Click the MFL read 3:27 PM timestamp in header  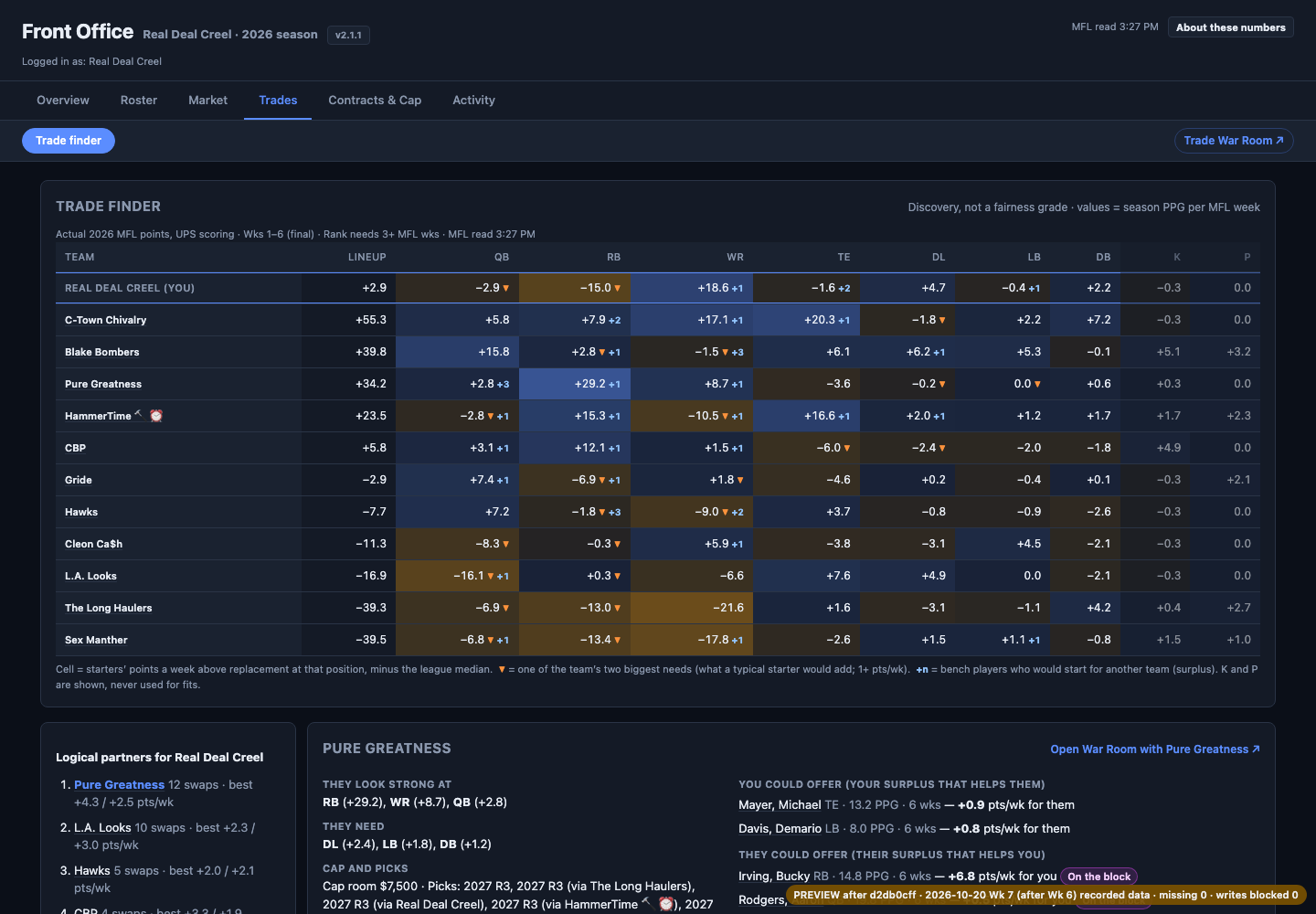1115,27
